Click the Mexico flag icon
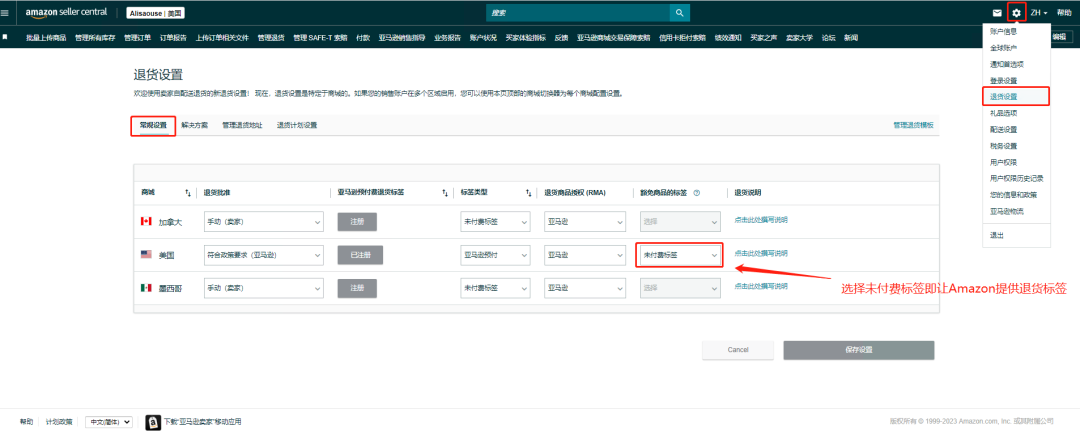The height and width of the screenshot is (448, 1080). [x=145, y=287]
